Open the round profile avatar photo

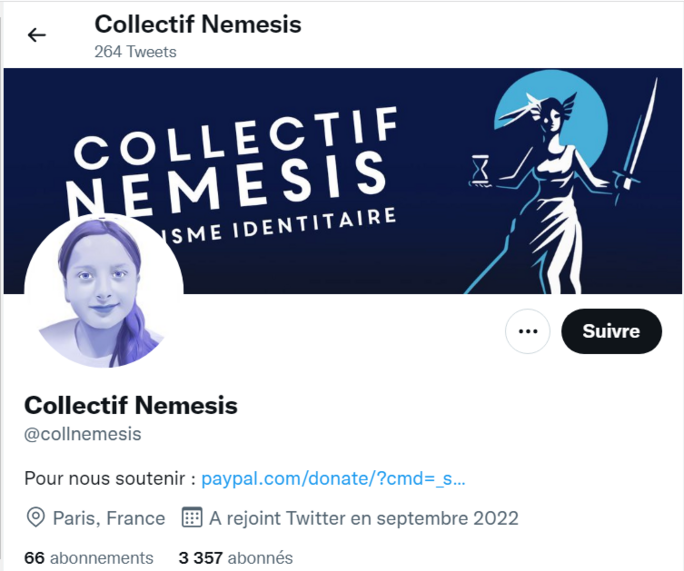point(104,292)
